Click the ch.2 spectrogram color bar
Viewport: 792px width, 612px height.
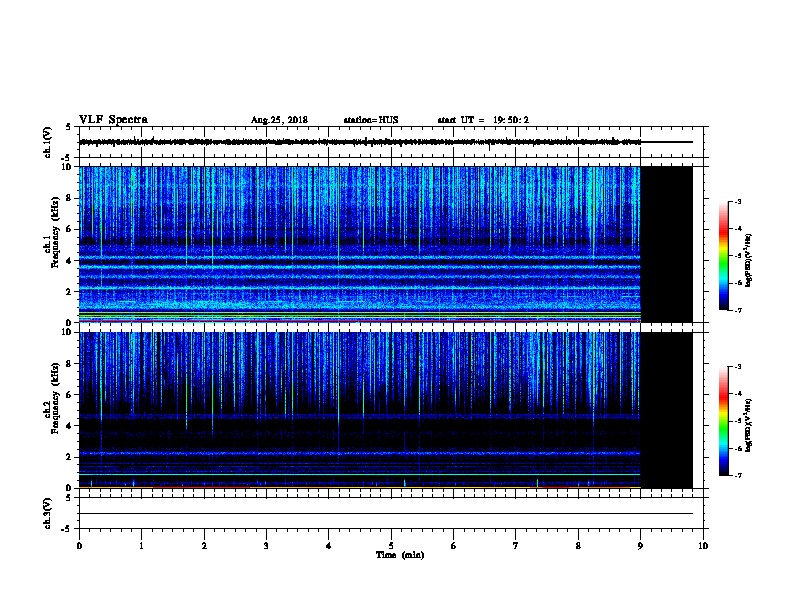pyautogui.click(x=724, y=421)
